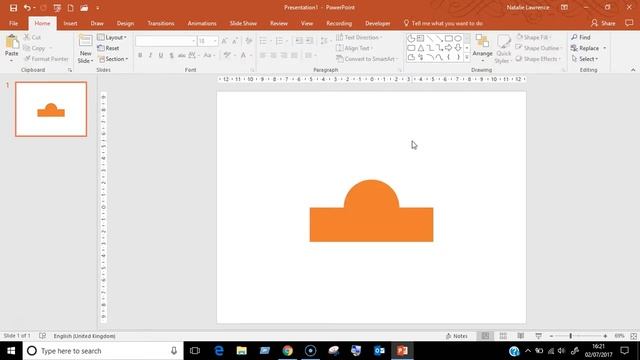Click the Reset slide button

(x=109, y=48)
